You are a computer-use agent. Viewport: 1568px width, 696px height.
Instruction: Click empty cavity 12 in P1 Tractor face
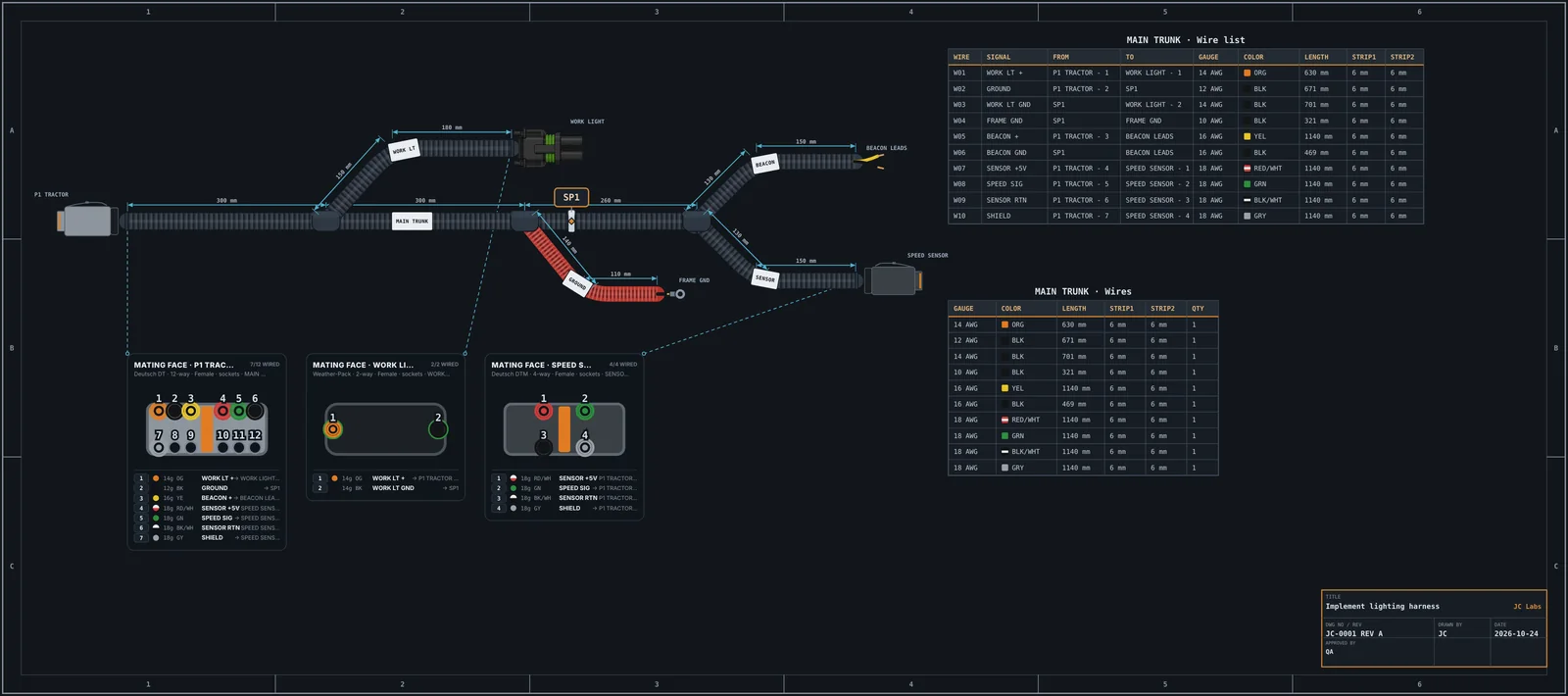255,447
